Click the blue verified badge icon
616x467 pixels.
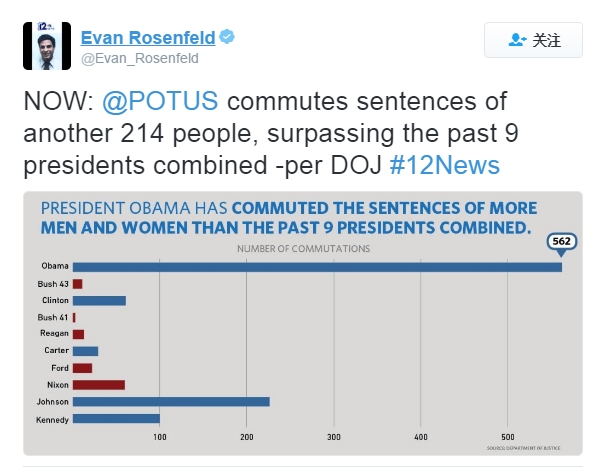coord(228,37)
